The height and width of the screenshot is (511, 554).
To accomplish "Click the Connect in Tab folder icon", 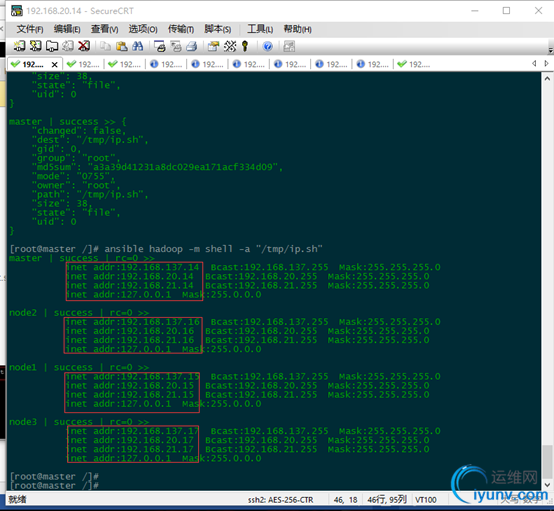I will tap(52, 46).
